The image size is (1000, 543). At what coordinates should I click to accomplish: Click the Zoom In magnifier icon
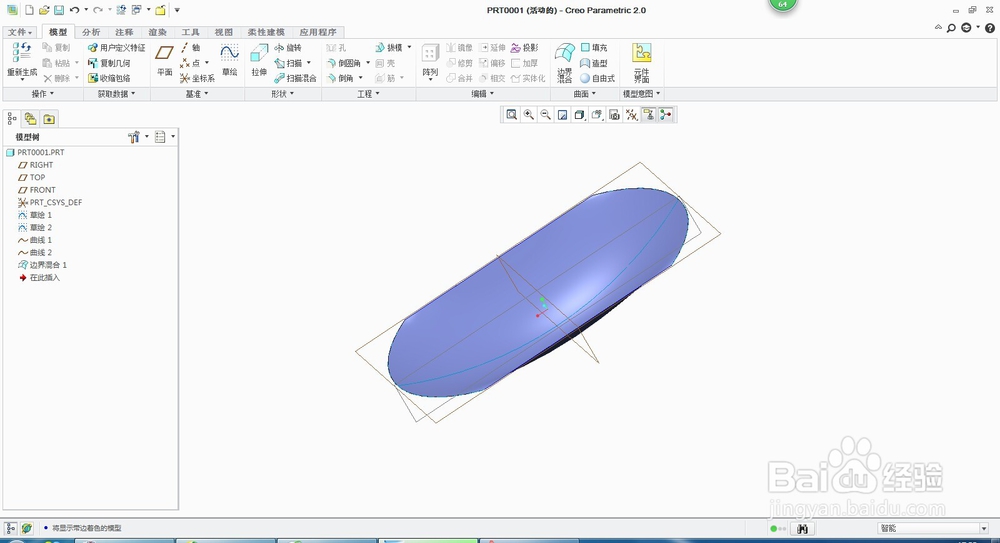[529, 115]
